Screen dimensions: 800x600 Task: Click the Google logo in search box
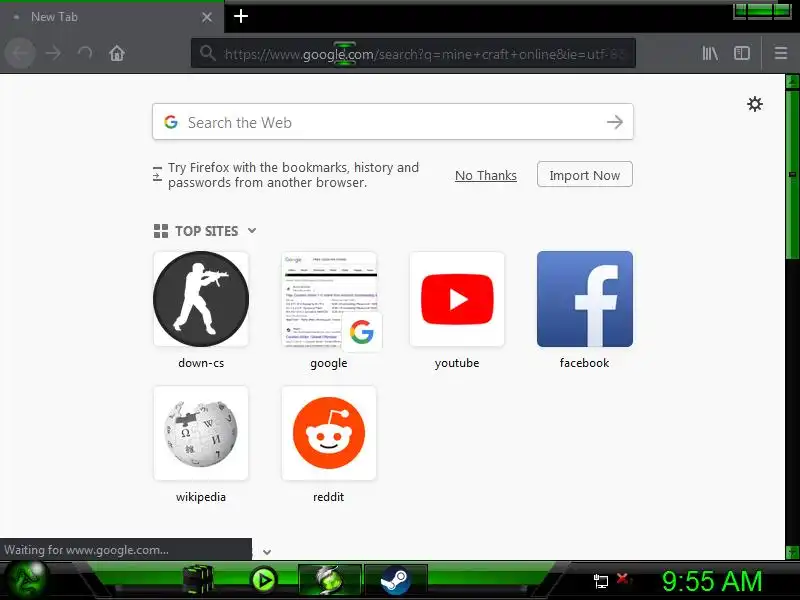[171, 122]
